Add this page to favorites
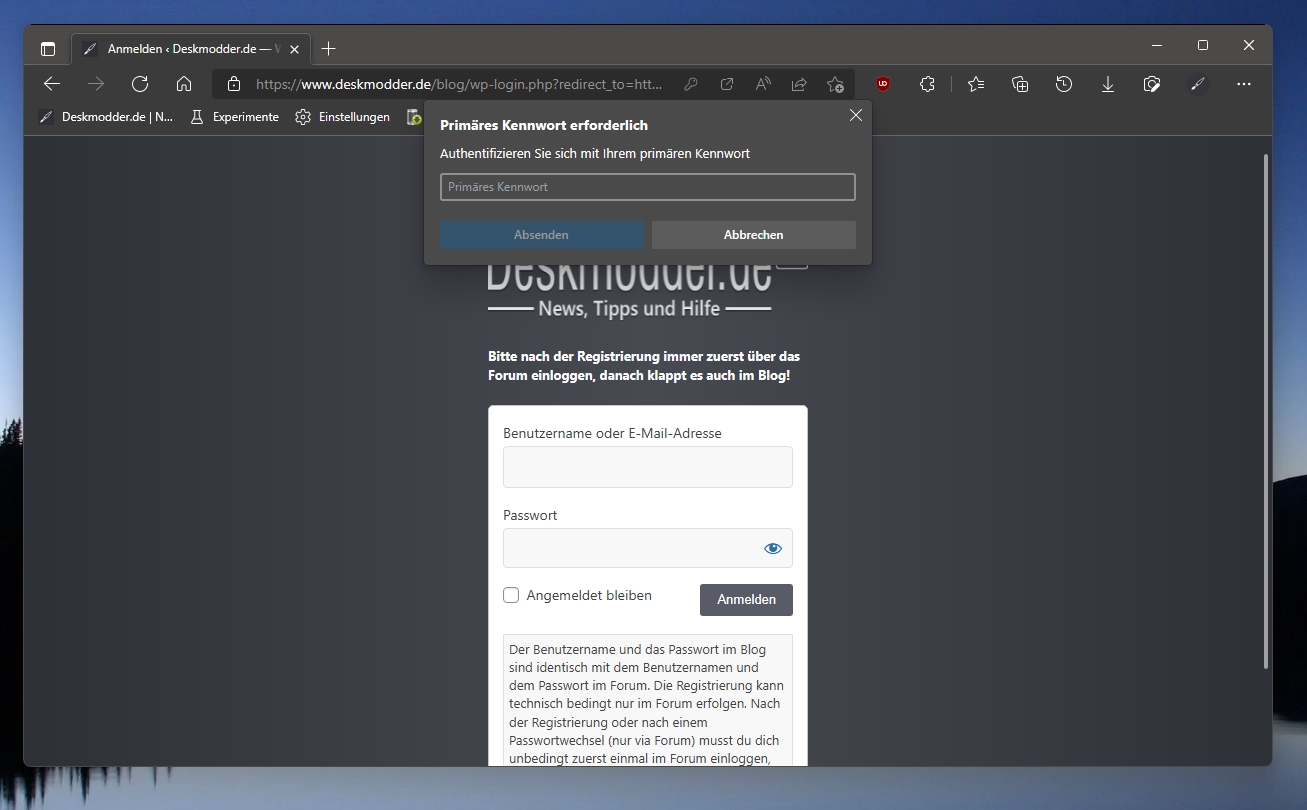 pyautogui.click(x=835, y=85)
